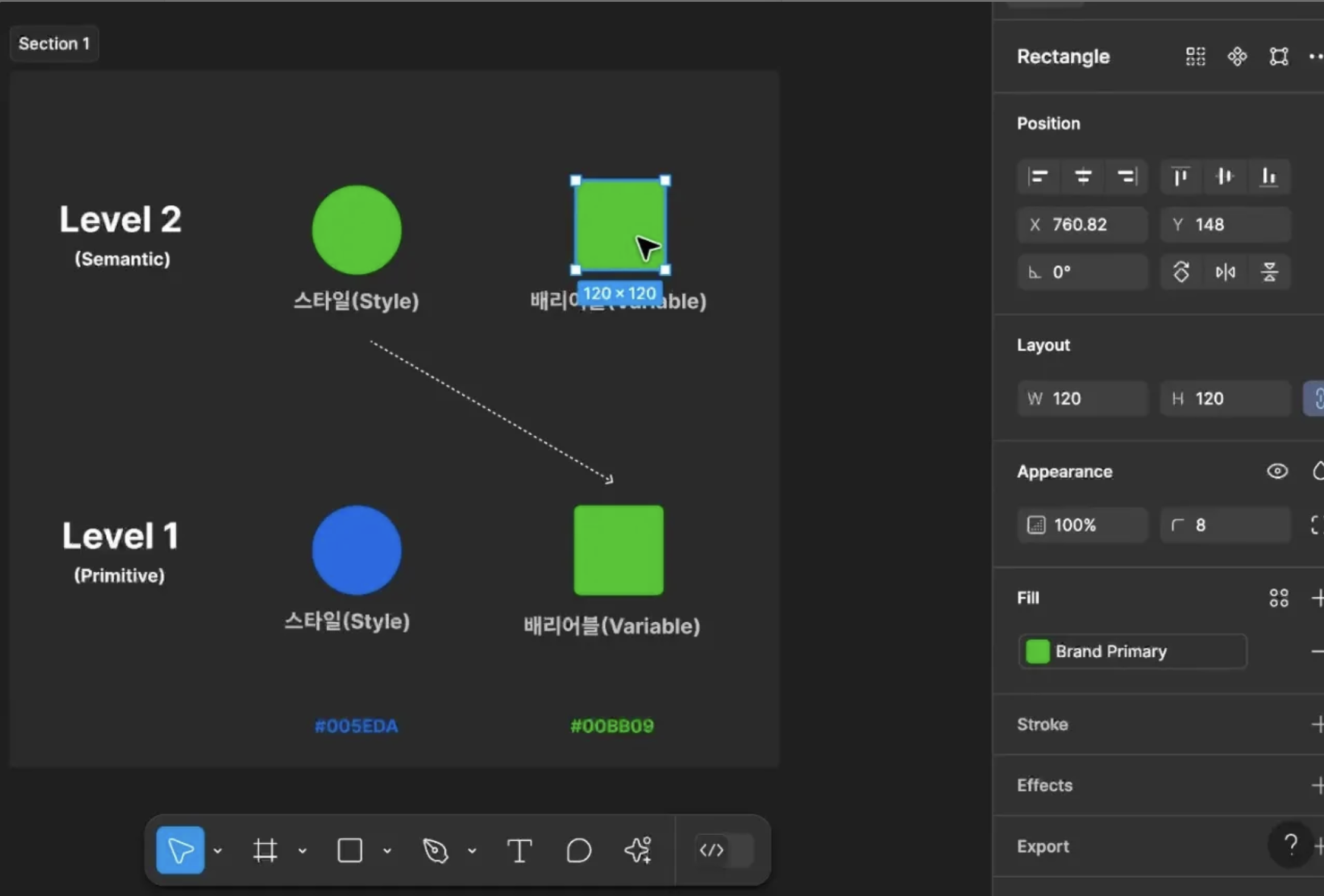
Task: Click the Brand Primary fill color swatch
Action: point(1037,651)
